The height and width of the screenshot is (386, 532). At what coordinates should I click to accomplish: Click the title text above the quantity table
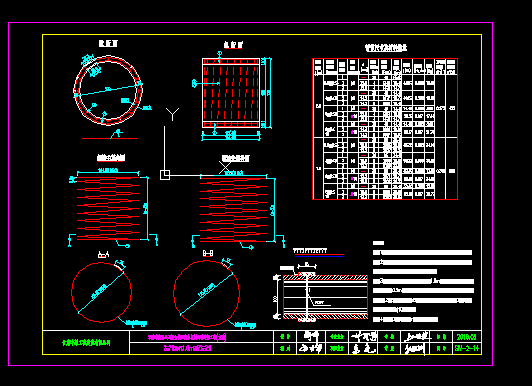tap(386, 48)
